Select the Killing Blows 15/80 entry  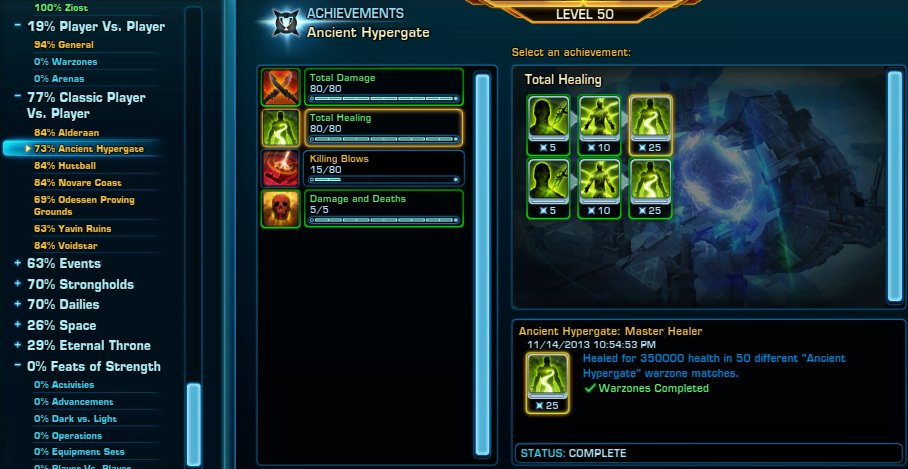click(x=383, y=168)
